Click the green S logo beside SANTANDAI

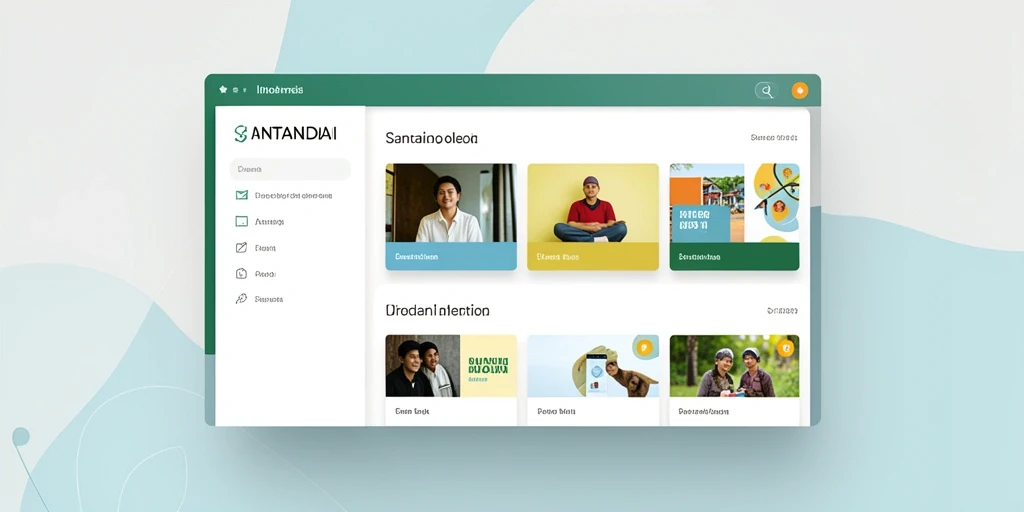240,134
